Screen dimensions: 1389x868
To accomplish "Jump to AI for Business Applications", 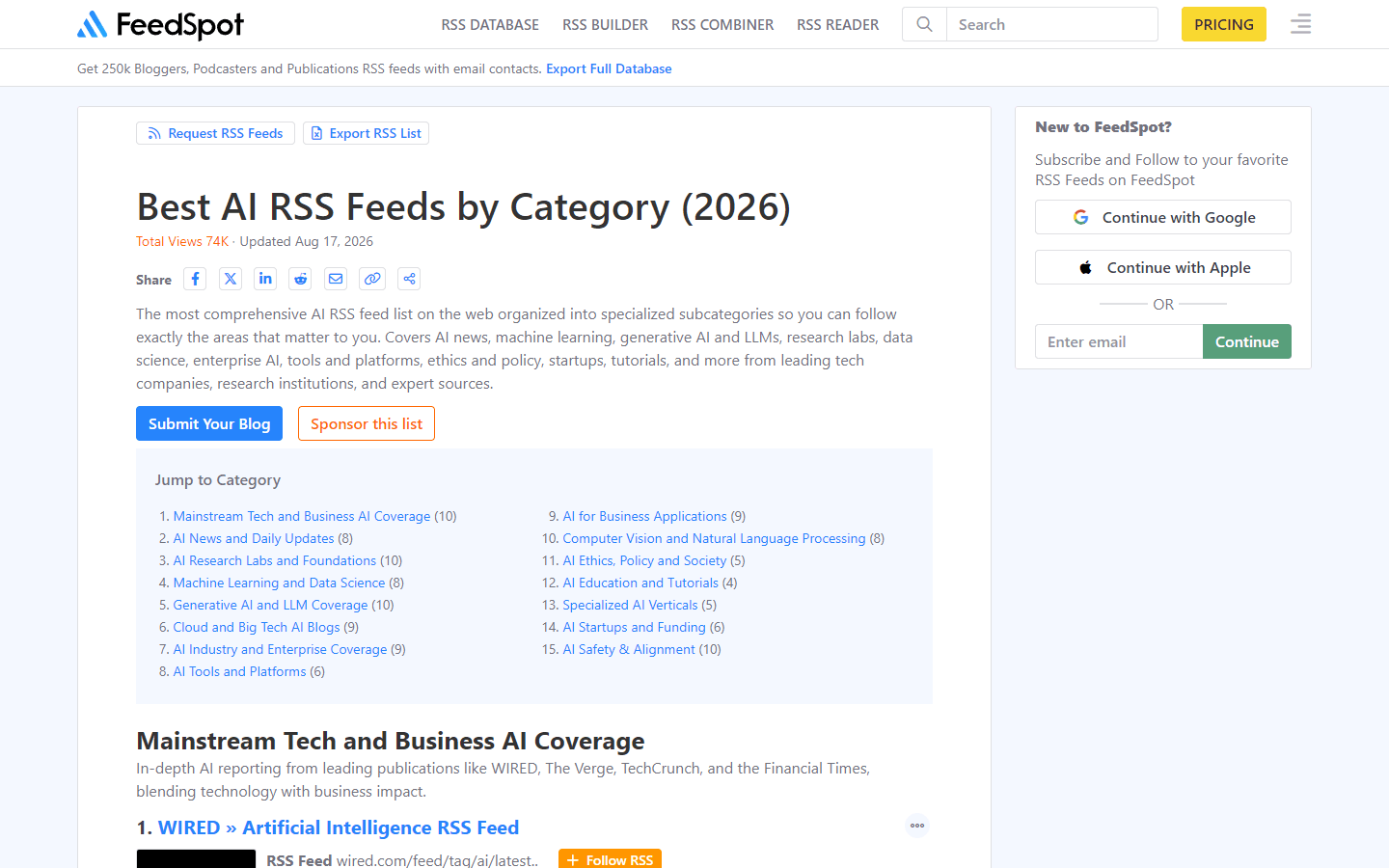I will (x=644, y=516).
